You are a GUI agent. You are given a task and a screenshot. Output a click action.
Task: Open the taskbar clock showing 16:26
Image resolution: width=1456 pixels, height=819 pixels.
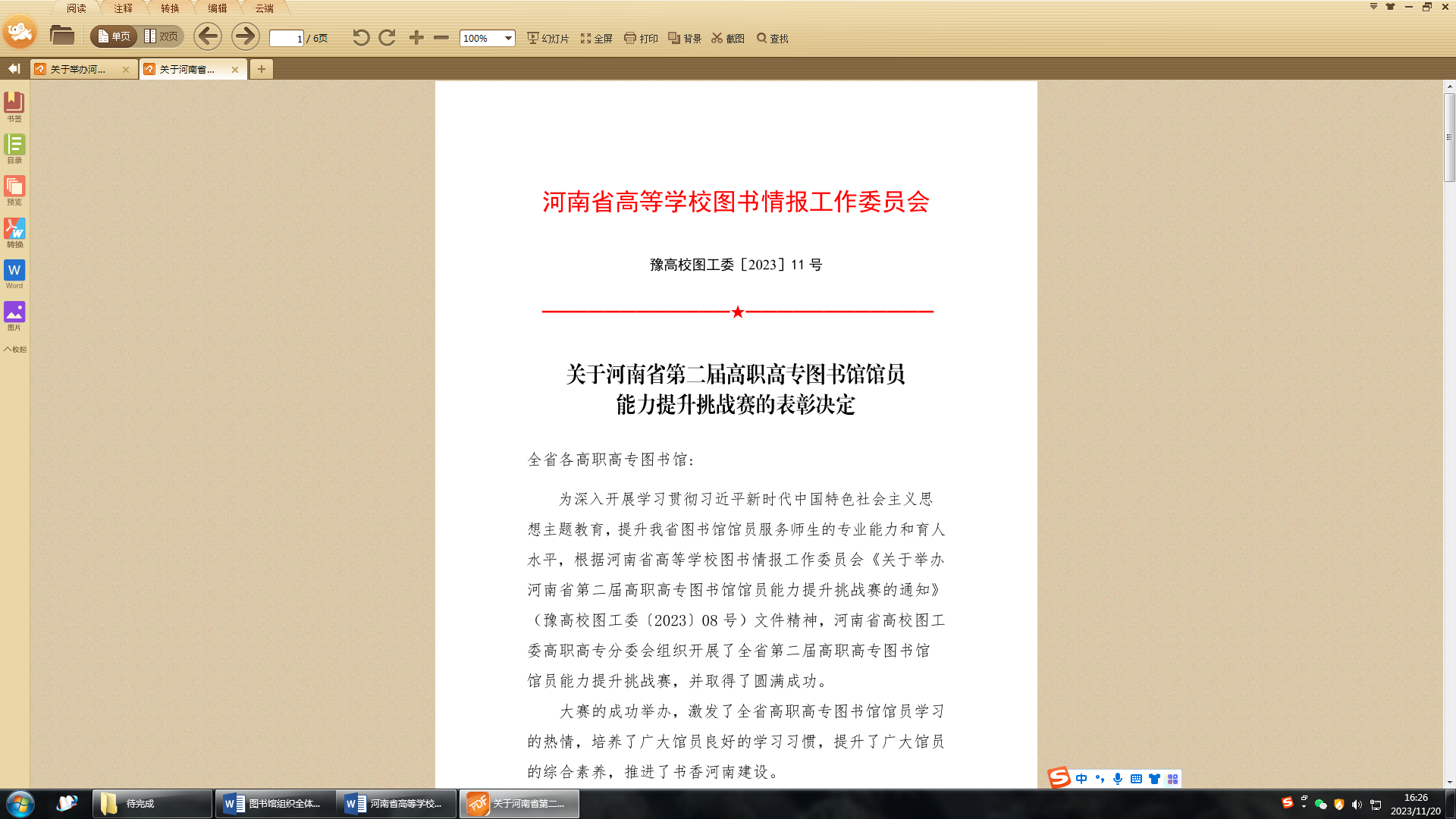click(1415, 804)
